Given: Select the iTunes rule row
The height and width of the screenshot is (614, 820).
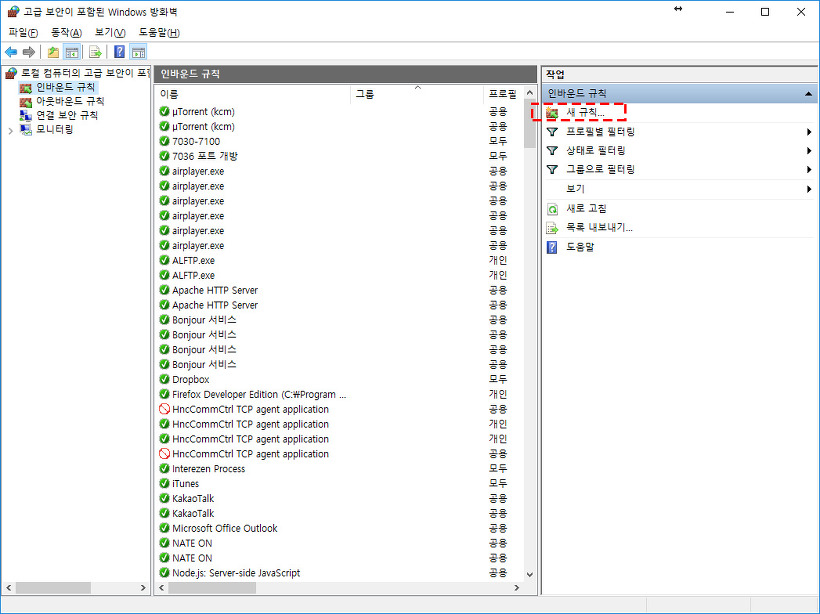Looking at the screenshot, I should (340, 483).
